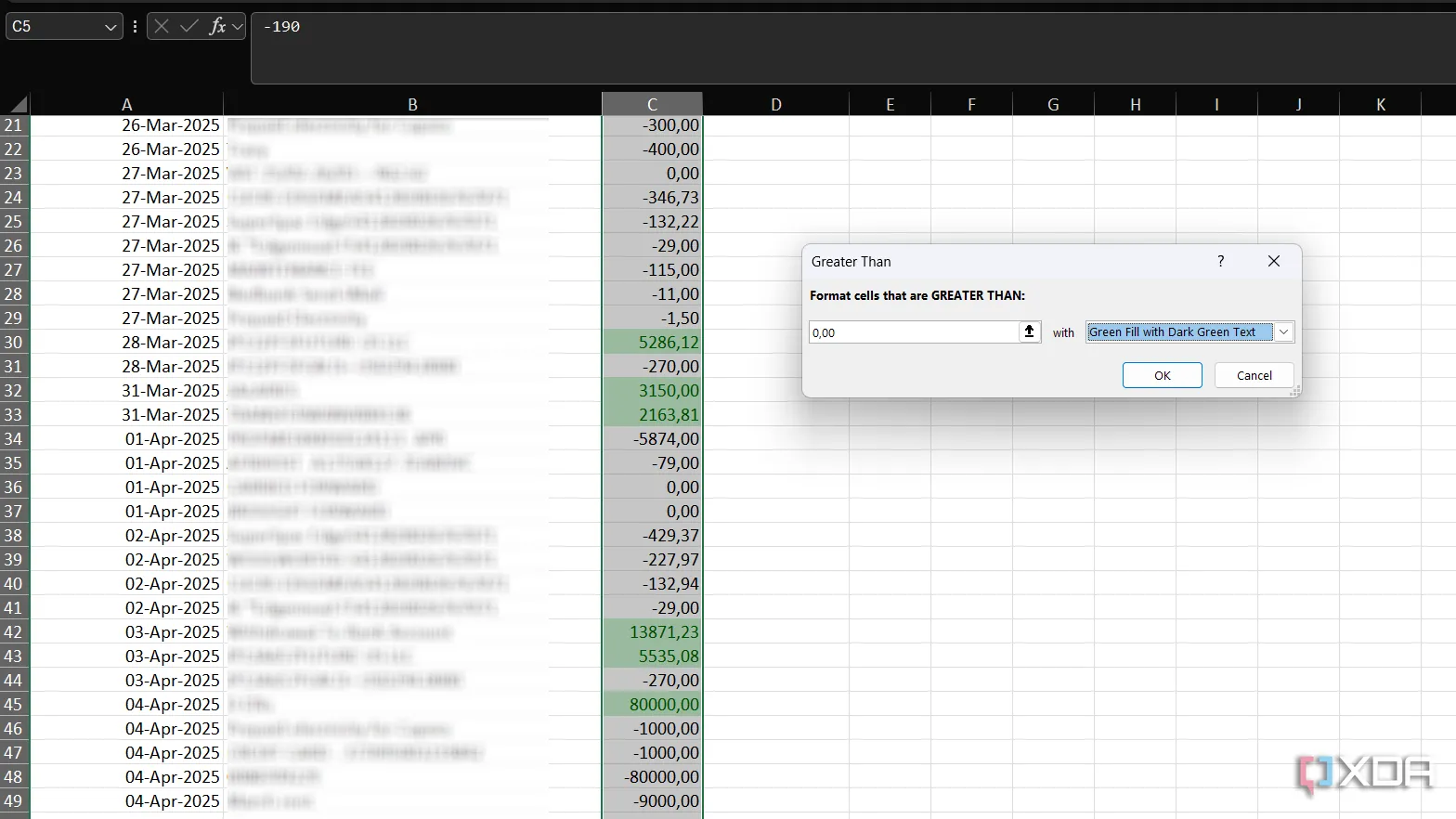Screen dimensions: 1456x819
Task: Click cell with value -5874,00
Action: [652, 439]
